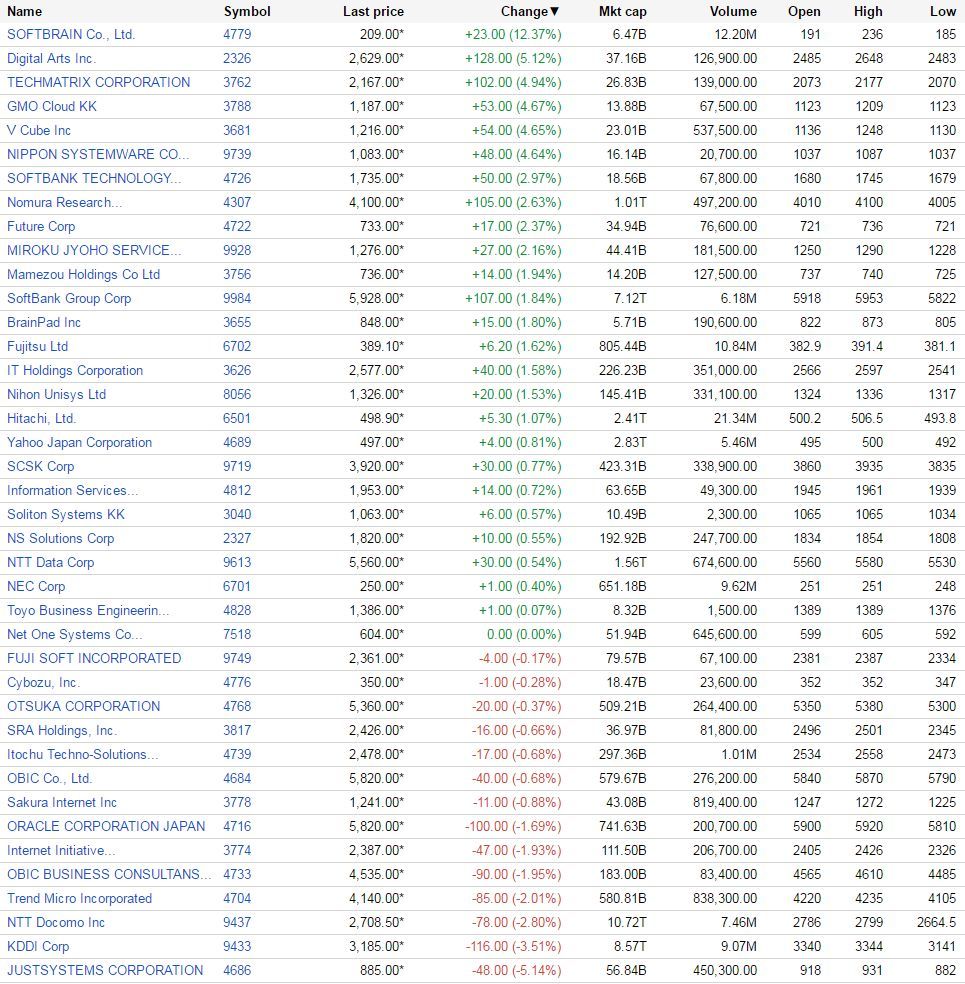Screen dimensions: 965x984
Task: Open Toyo Business Engineerin... link
Action: (x=88, y=611)
